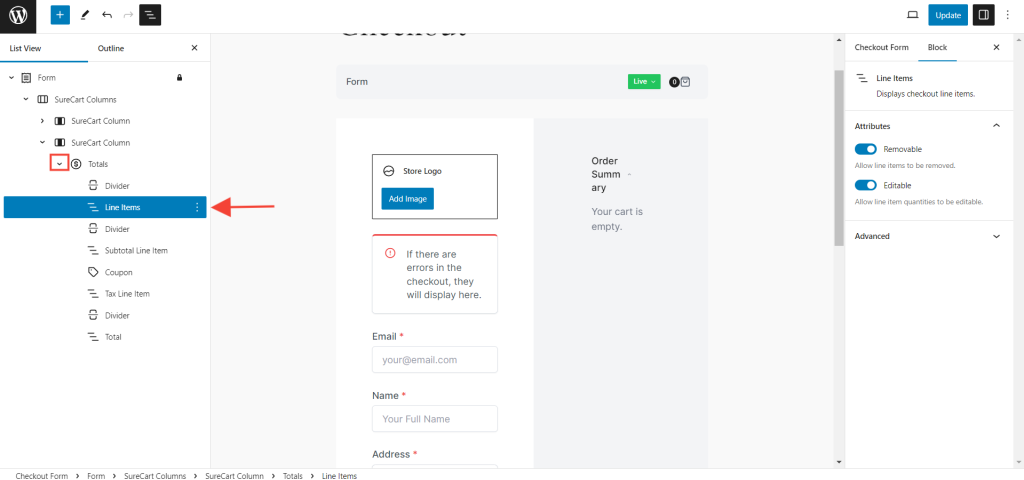This screenshot has width=1024, height=480.
Task: Switch to the Outline tab
Action: [x=111, y=48]
